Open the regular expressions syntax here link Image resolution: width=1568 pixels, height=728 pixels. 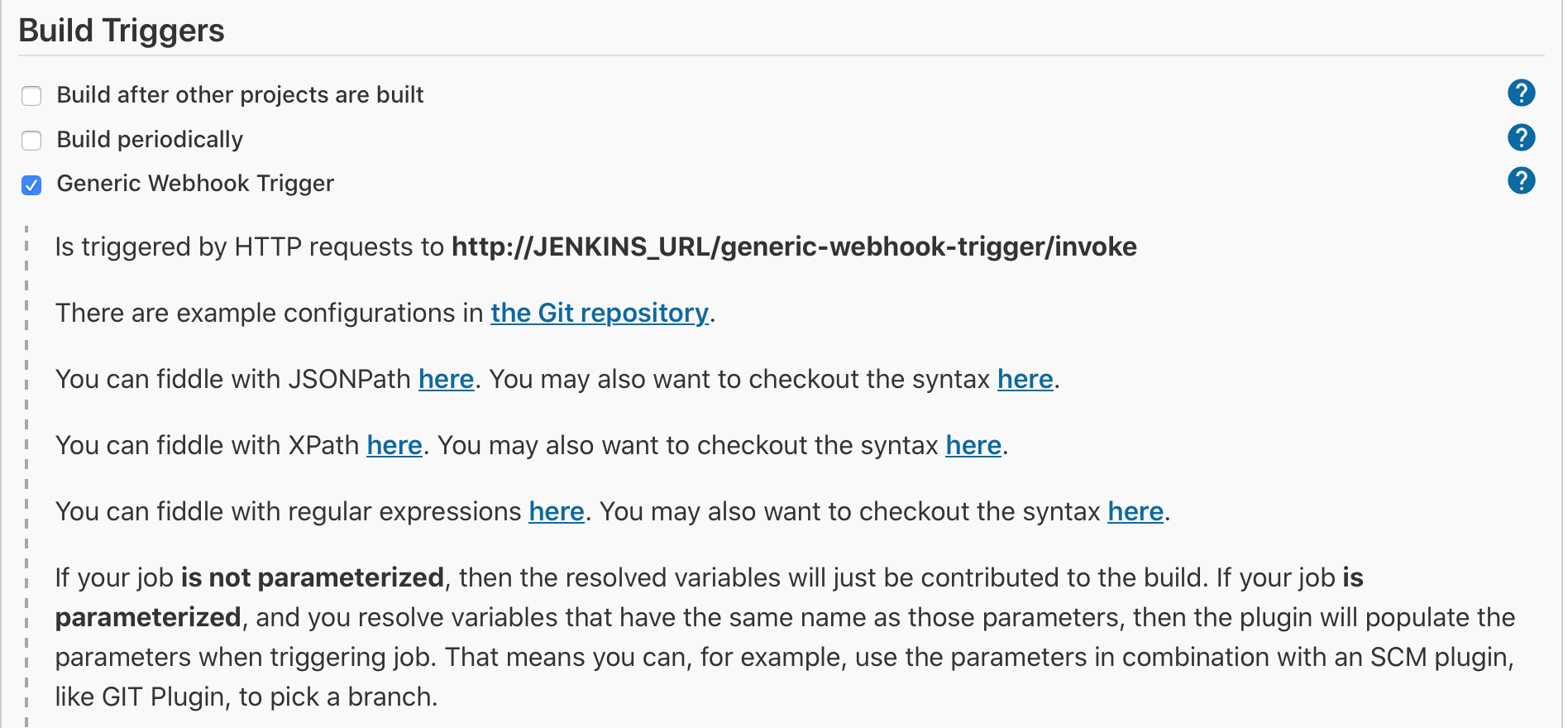click(1135, 512)
